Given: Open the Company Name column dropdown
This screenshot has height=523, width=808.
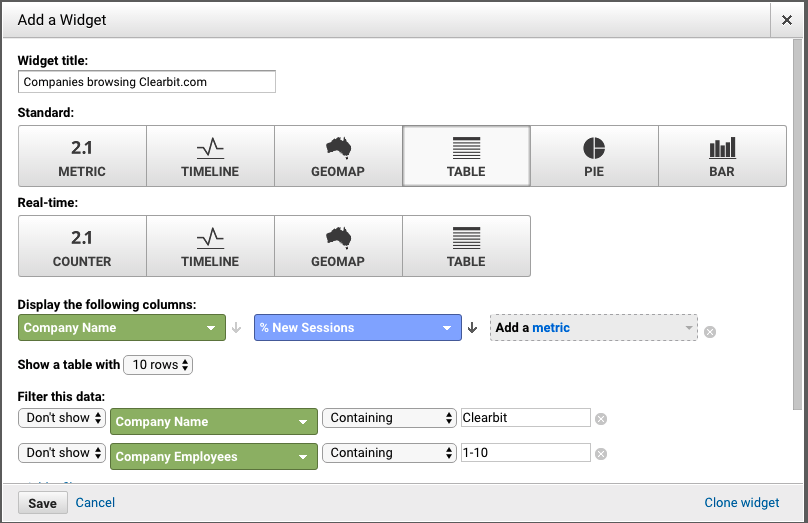Looking at the screenshot, I should pyautogui.click(x=122, y=328).
